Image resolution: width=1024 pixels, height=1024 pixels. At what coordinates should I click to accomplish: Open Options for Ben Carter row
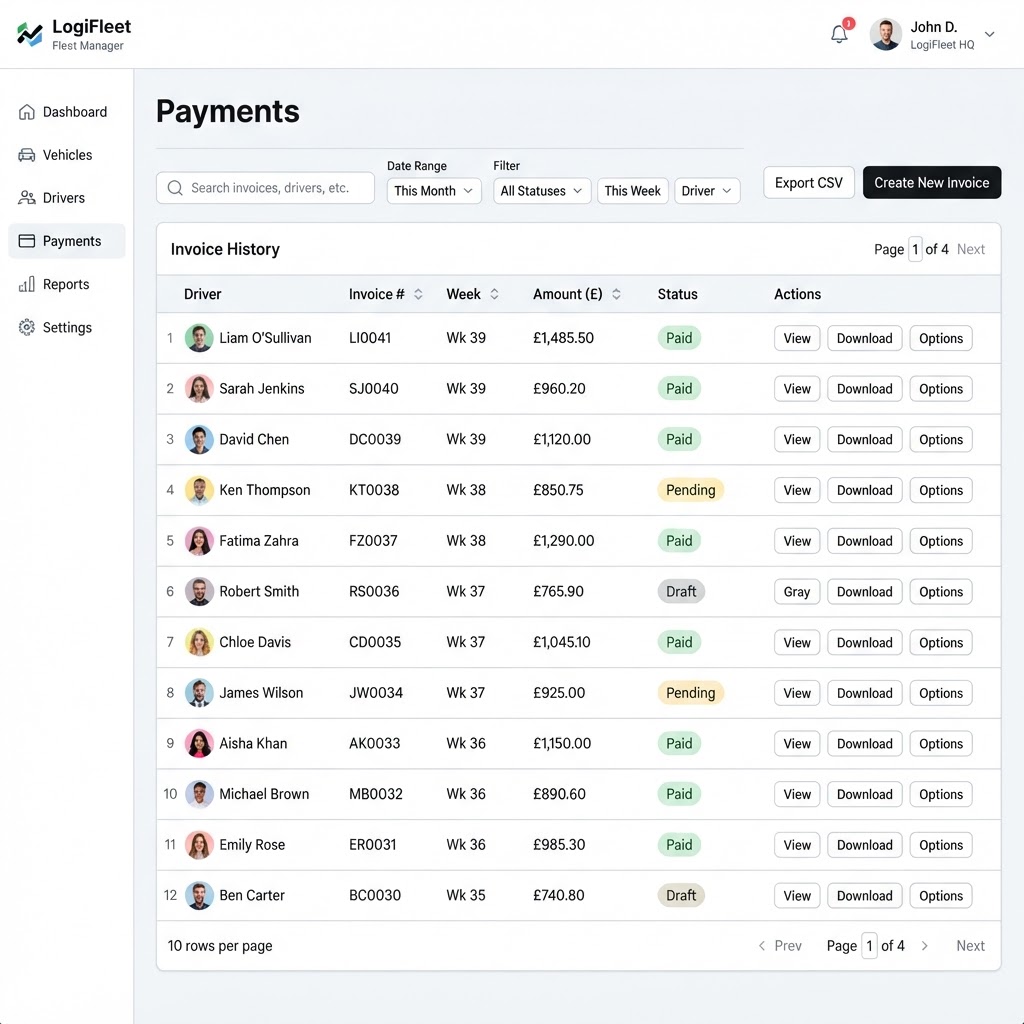click(940, 895)
